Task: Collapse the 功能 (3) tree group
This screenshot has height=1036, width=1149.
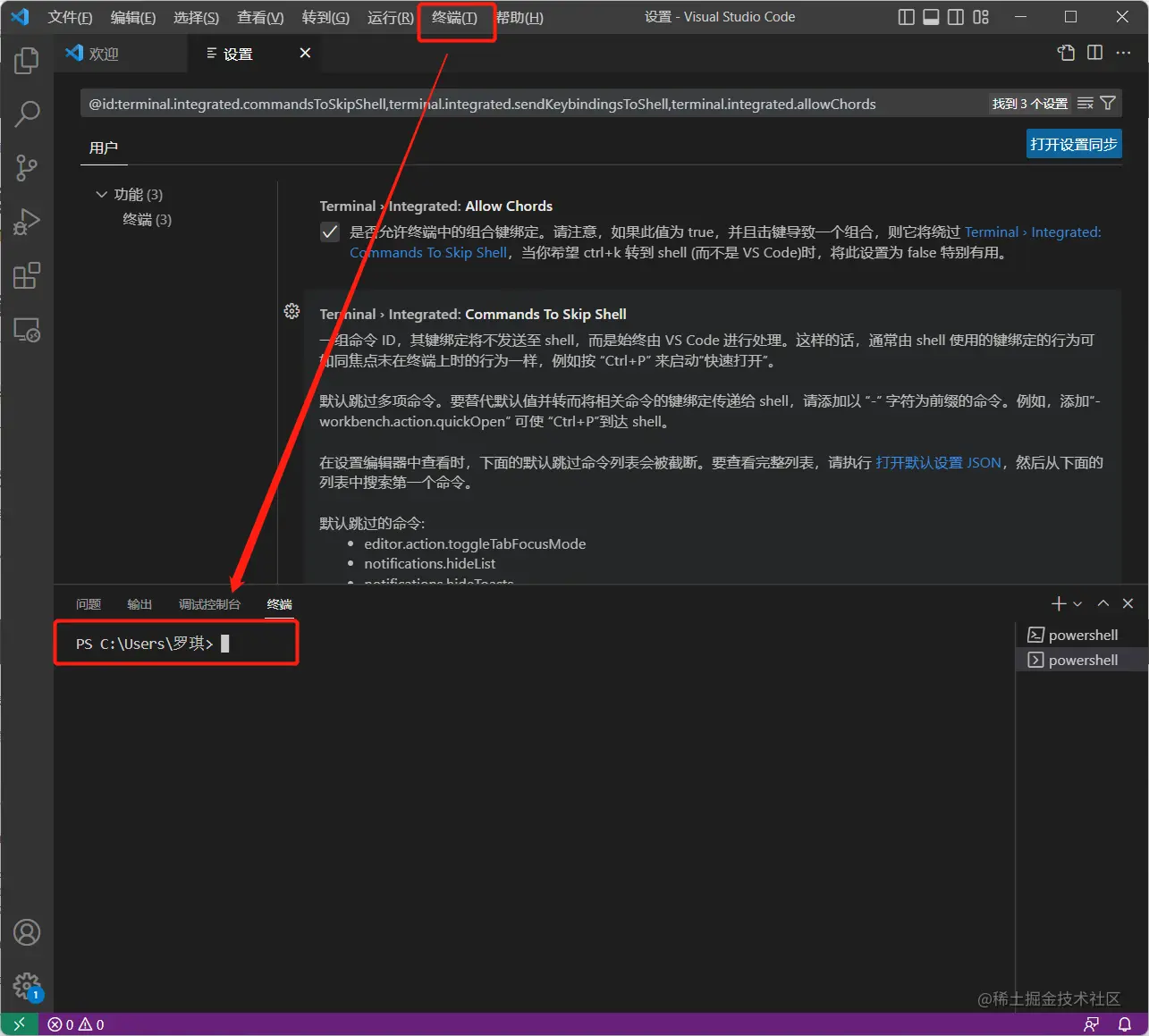Action: (101, 194)
